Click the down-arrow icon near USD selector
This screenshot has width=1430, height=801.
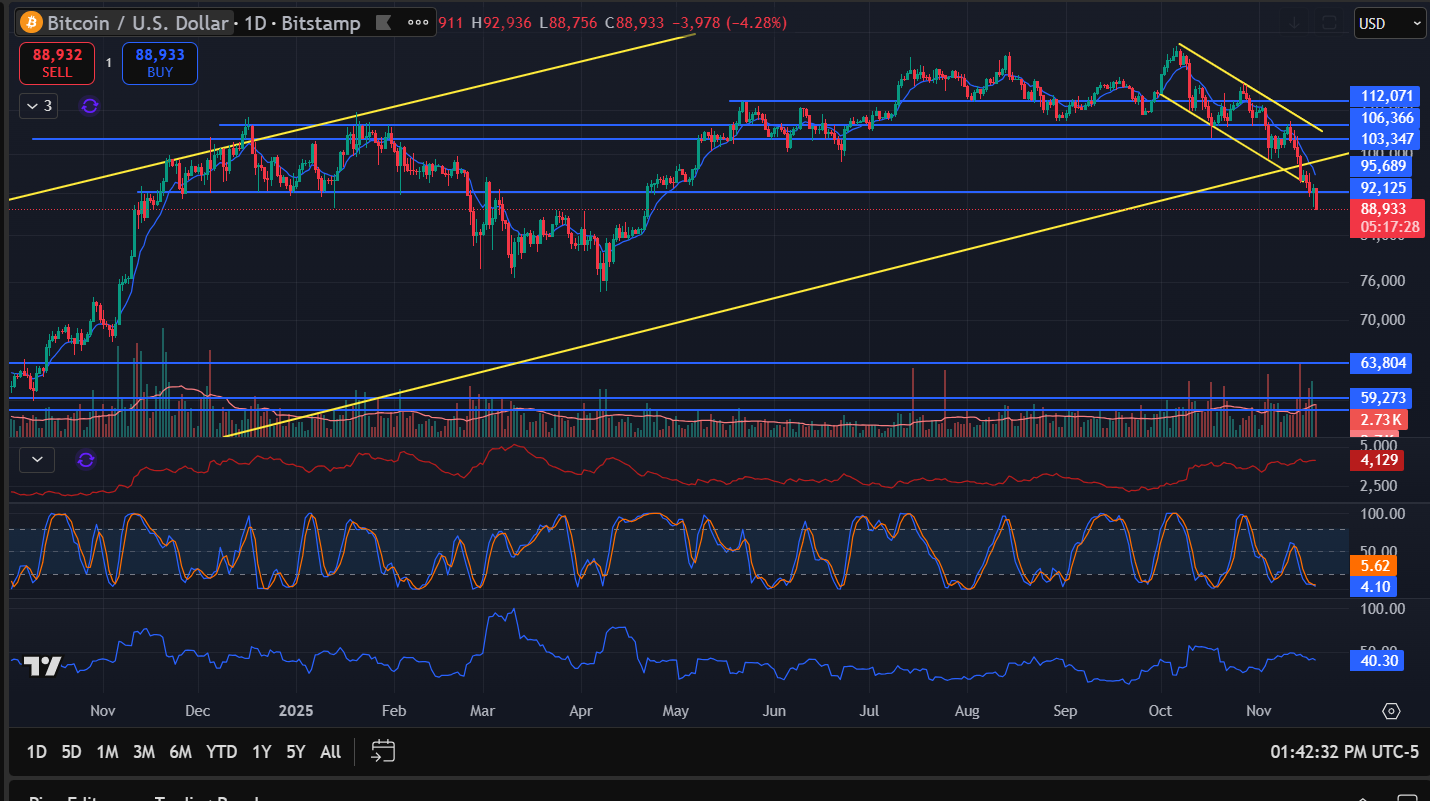[1295, 23]
